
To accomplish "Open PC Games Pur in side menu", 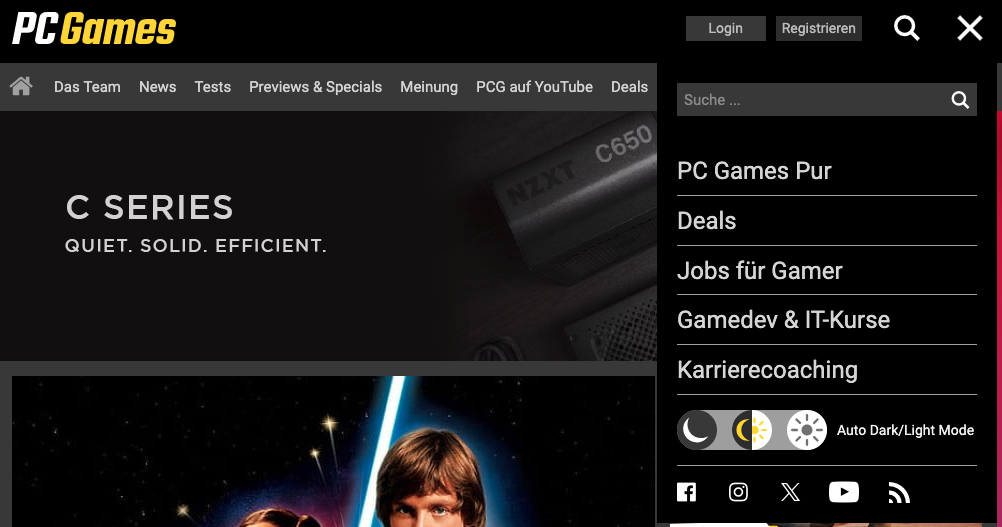I will tap(754, 171).
